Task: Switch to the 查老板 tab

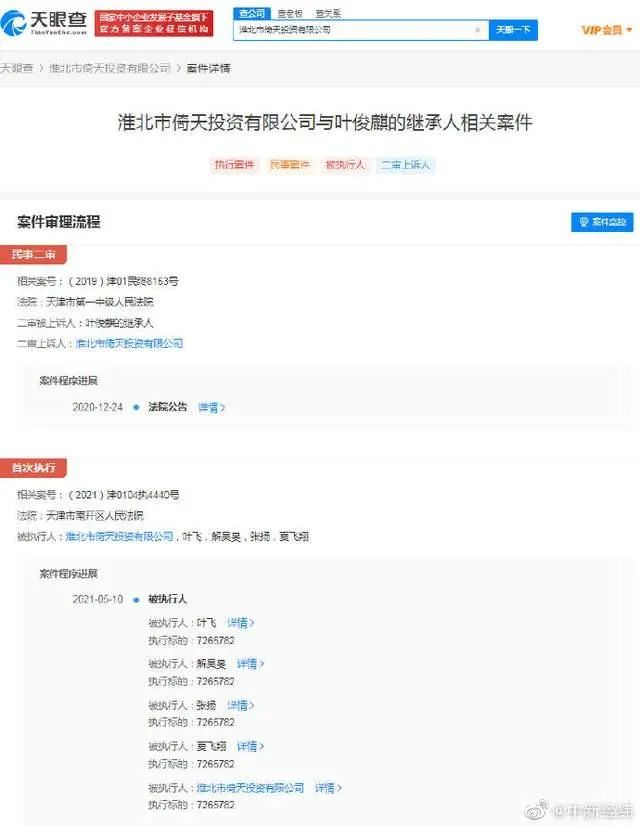Action: tap(290, 14)
